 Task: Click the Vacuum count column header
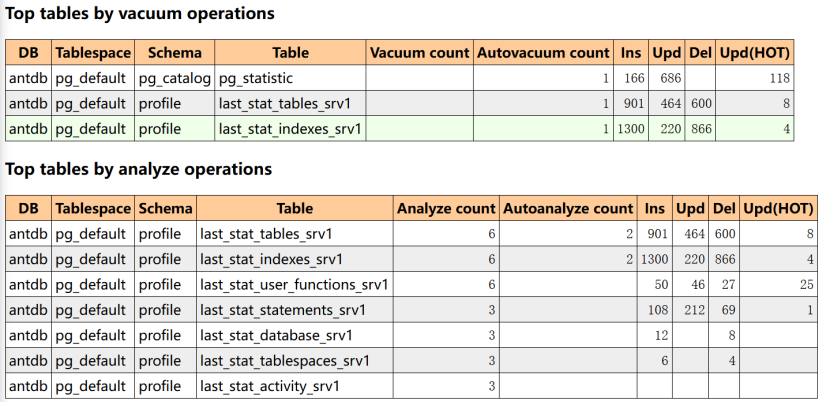pyautogui.click(x=418, y=52)
